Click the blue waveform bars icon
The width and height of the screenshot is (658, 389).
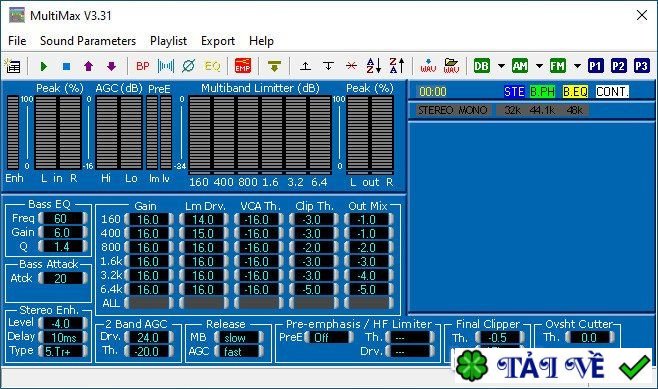(x=166, y=66)
